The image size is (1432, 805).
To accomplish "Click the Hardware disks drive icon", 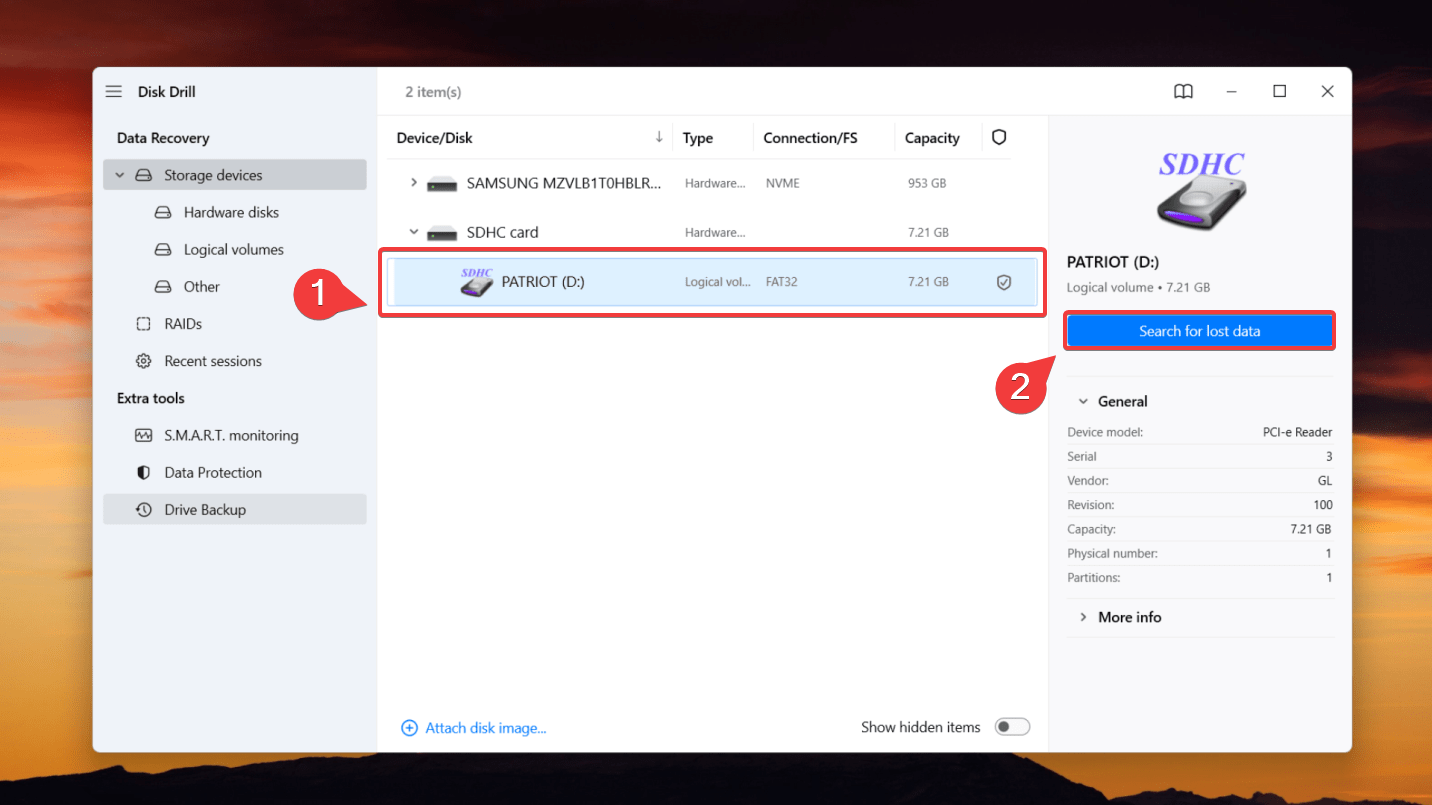I will [x=163, y=212].
